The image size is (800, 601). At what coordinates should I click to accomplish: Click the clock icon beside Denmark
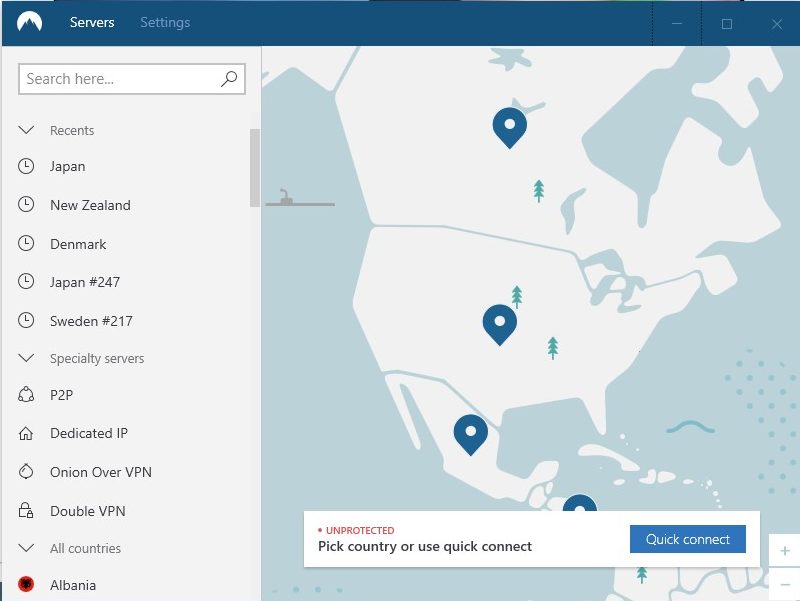(x=26, y=243)
